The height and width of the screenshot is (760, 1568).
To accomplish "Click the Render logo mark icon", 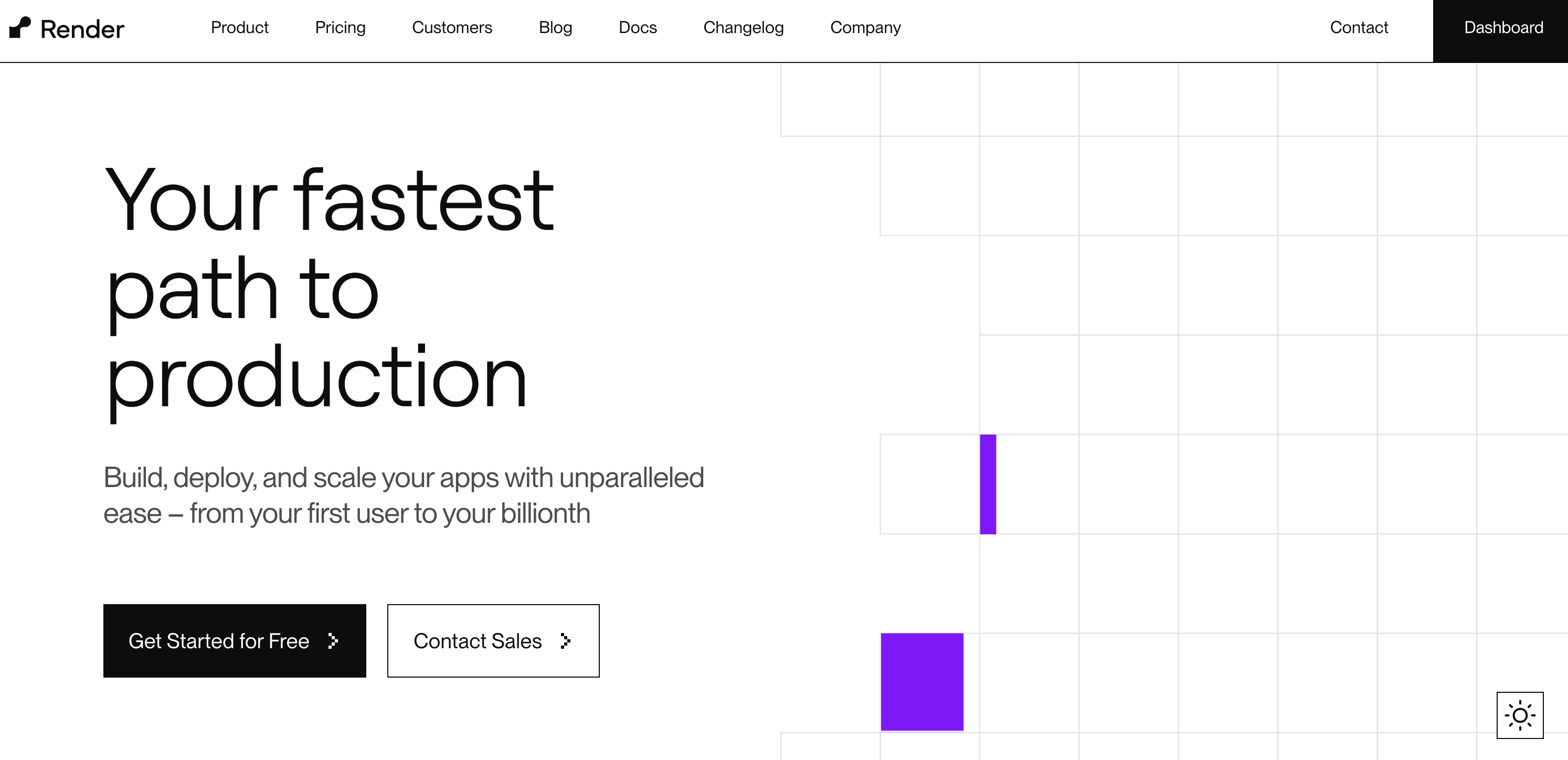I will [20, 27].
